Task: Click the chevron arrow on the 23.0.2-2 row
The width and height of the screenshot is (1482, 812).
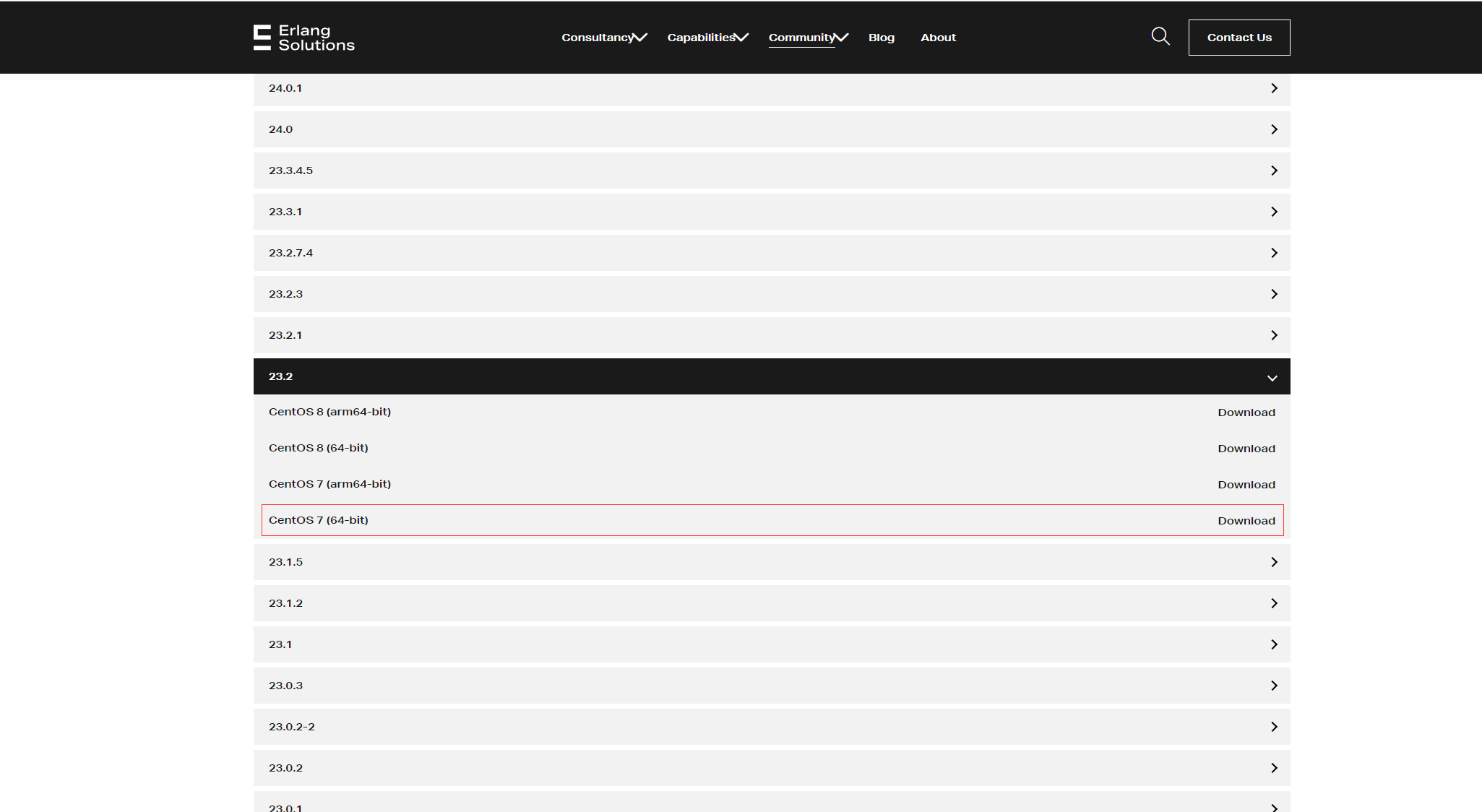Action: [1274, 727]
